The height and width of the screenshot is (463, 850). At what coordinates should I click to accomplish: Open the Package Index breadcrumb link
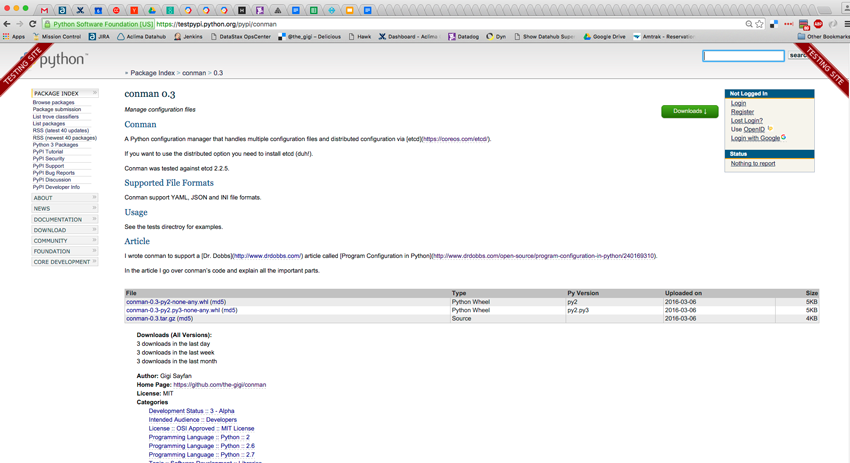click(152, 73)
